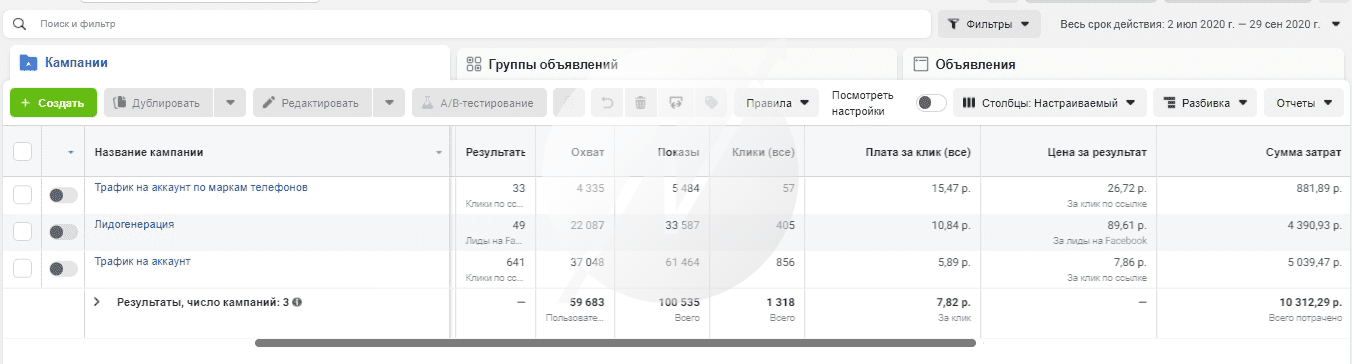Click the green Создать button
The width and height of the screenshot is (1352, 364).
(x=53, y=102)
